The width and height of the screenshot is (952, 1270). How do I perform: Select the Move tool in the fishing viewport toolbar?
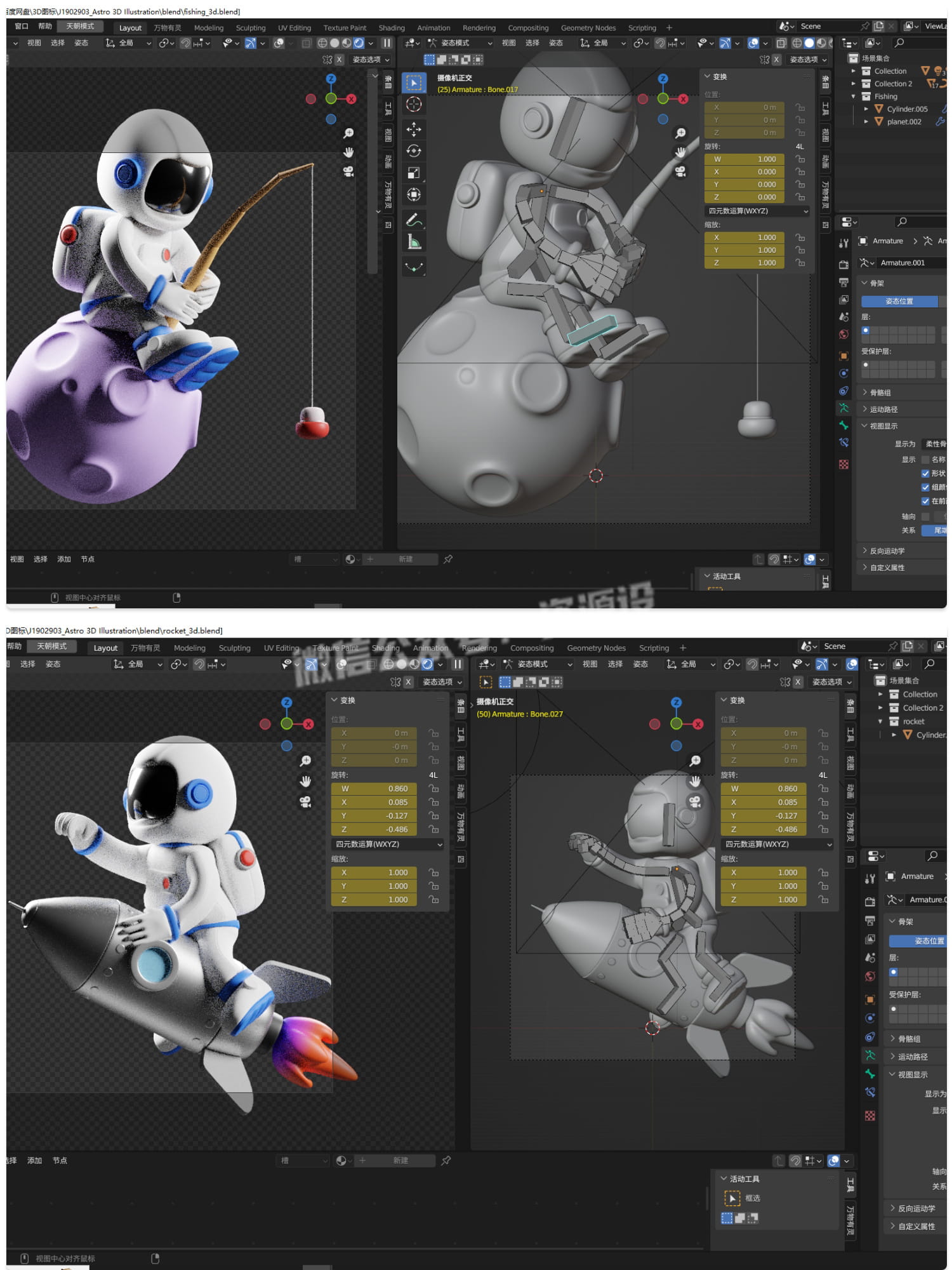[x=414, y=130]
